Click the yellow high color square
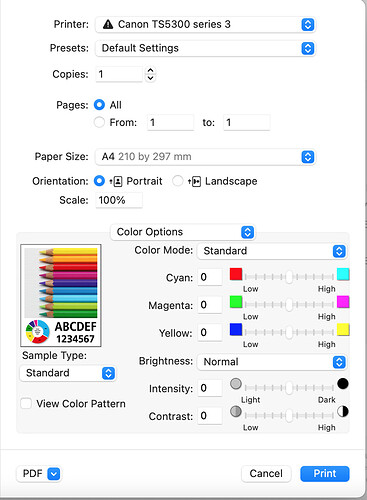The width and height of the screenshot is (367, 500). click(x=343, y=330)
